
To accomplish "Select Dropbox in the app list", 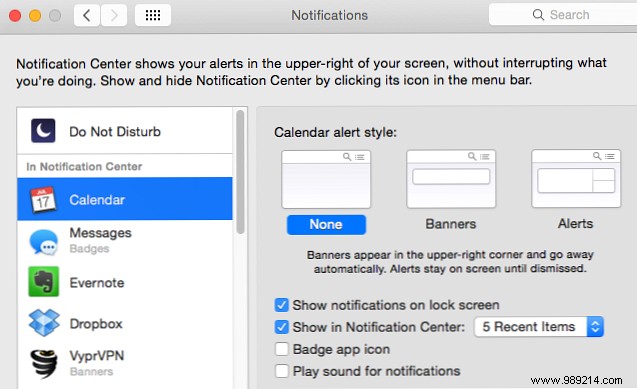I will [x=125, y=324].
